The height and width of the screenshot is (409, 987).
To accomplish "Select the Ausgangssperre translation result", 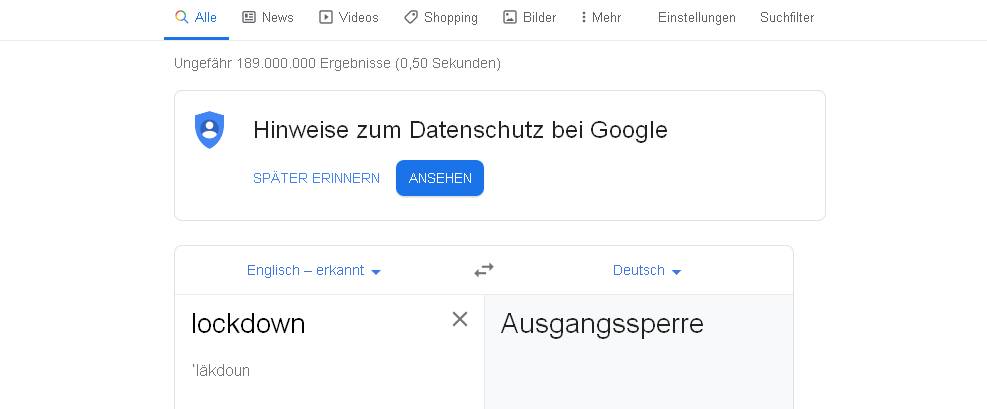I will [602, 324].
